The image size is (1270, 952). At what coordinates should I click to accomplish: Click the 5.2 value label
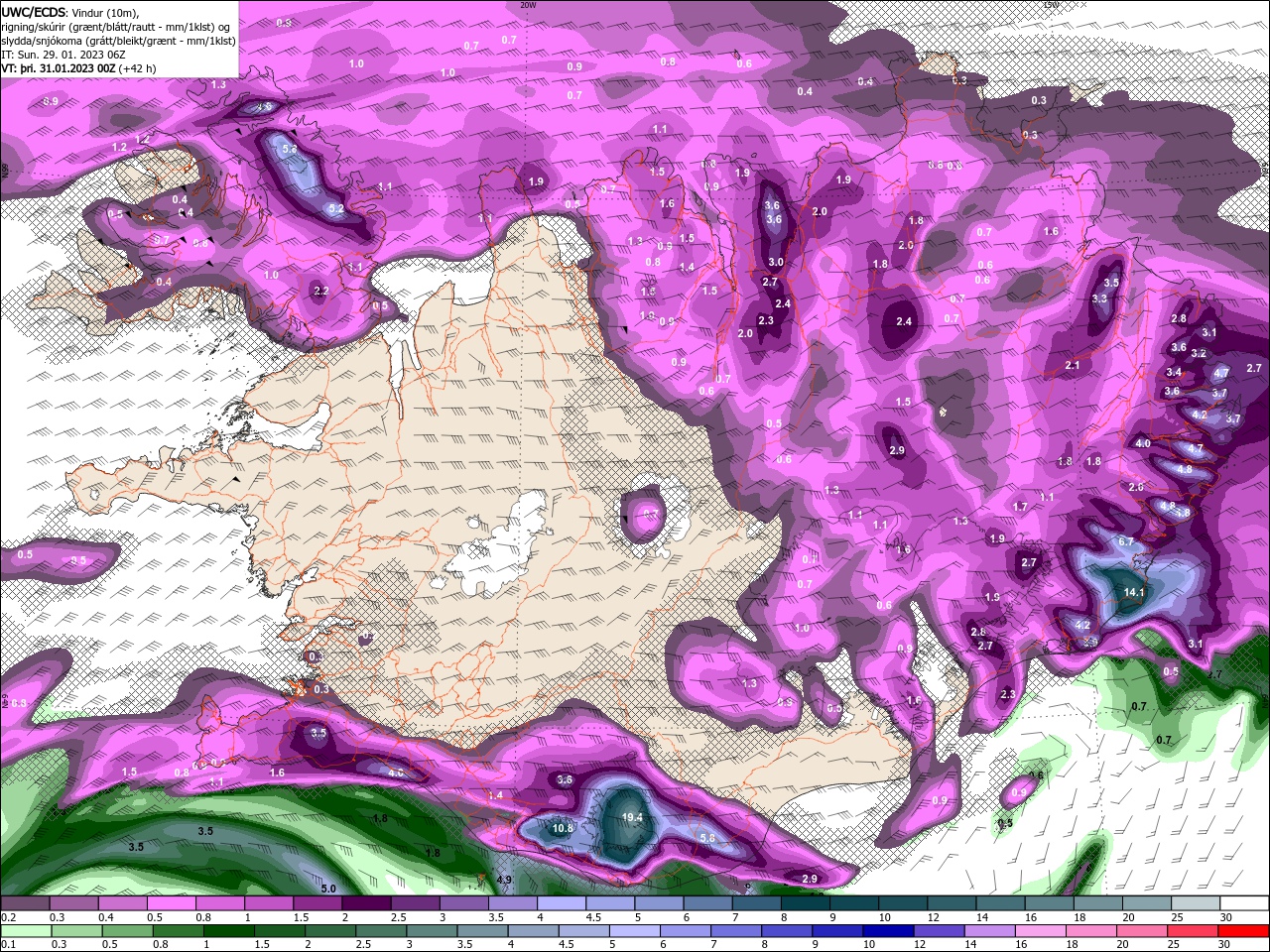click(336, 209)
